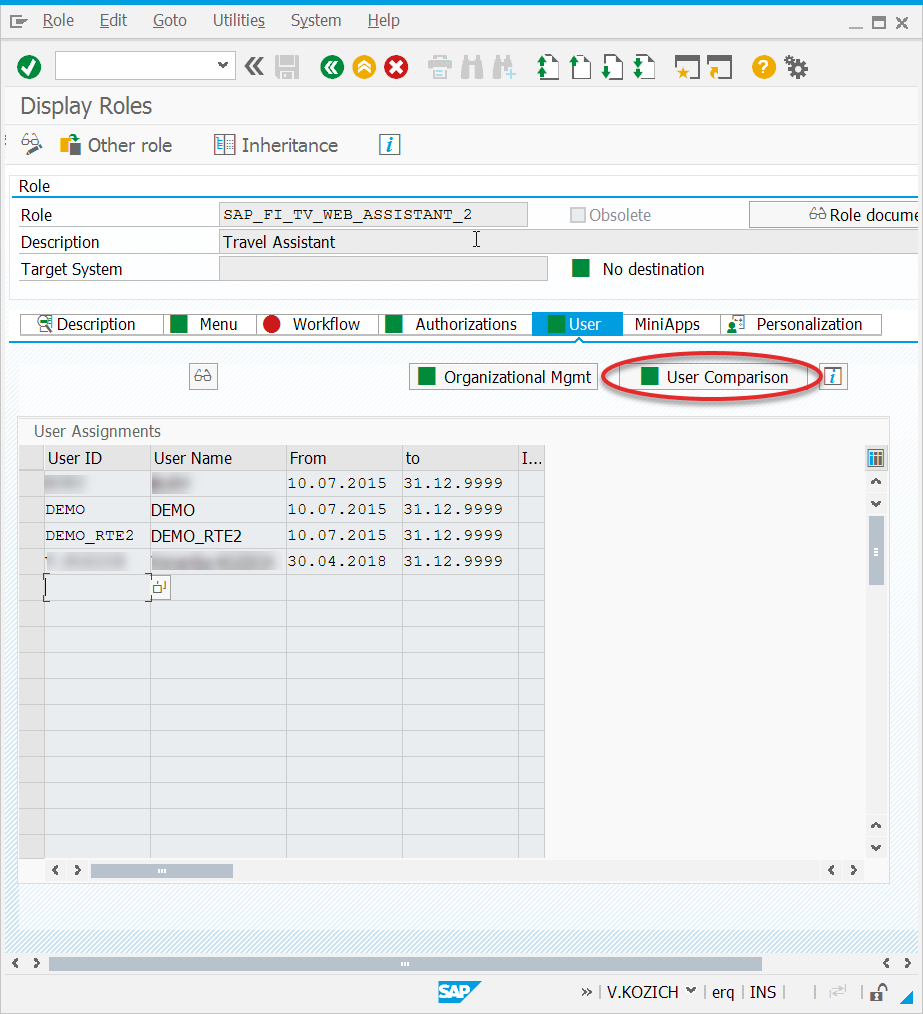The image size is (923, 1014).
Task: Go back using the green Back icon
Action: click(332, 67)
